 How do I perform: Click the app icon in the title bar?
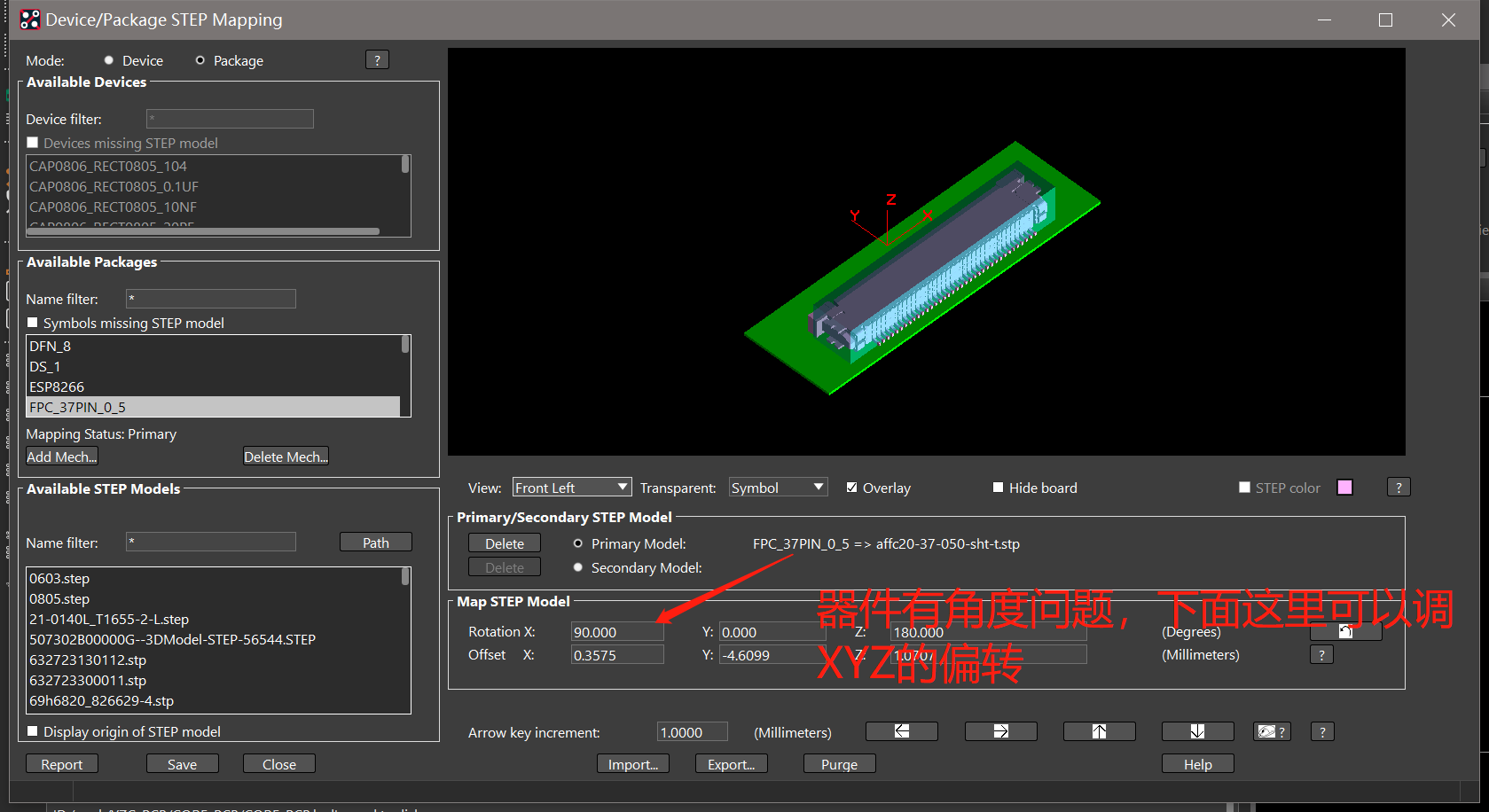pos(30,20)
